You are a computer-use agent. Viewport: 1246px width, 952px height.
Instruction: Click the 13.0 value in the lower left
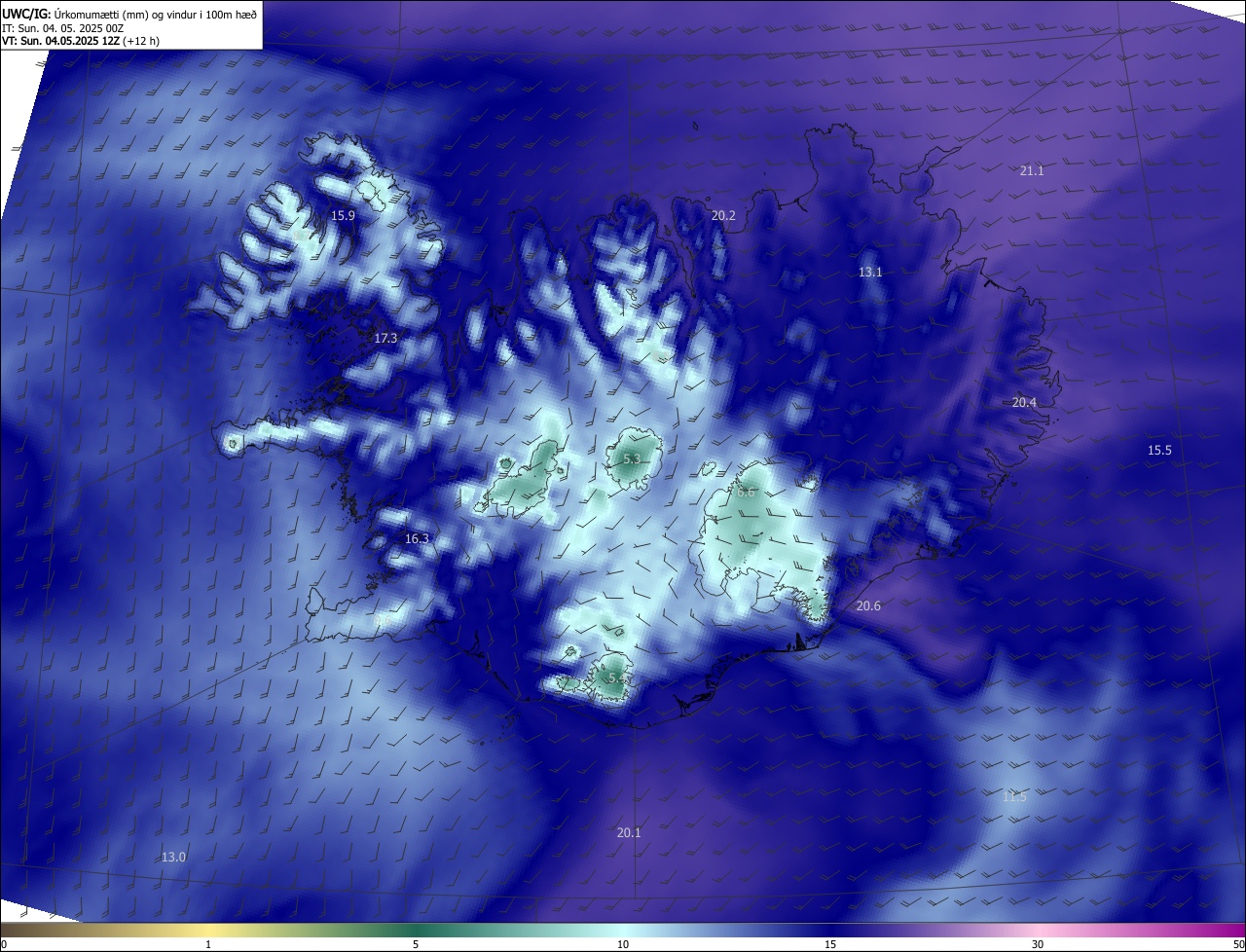[173, 857]
